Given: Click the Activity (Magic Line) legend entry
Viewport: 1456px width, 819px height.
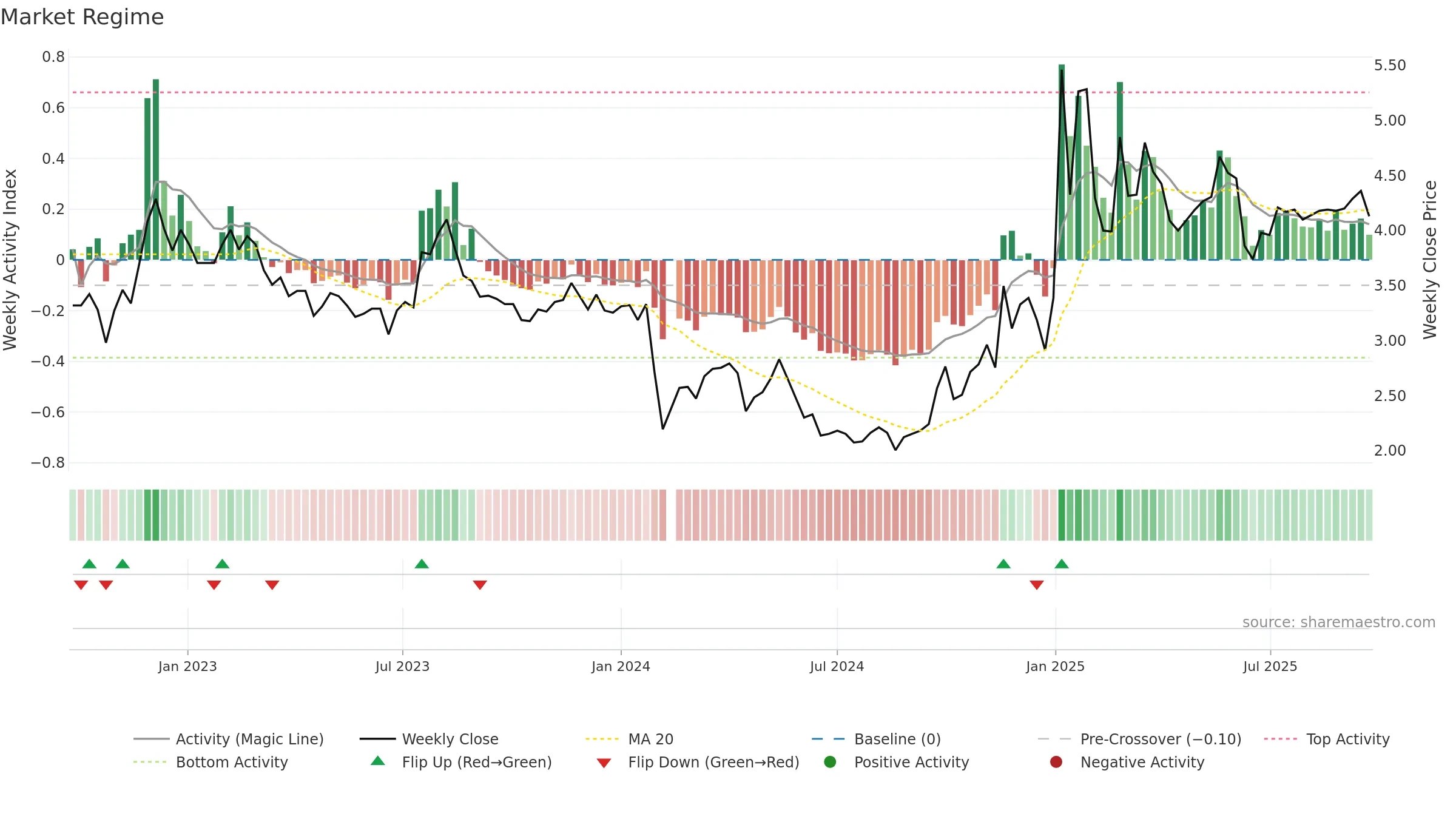Looking at the screenshot, I should (x=229, y=739).
